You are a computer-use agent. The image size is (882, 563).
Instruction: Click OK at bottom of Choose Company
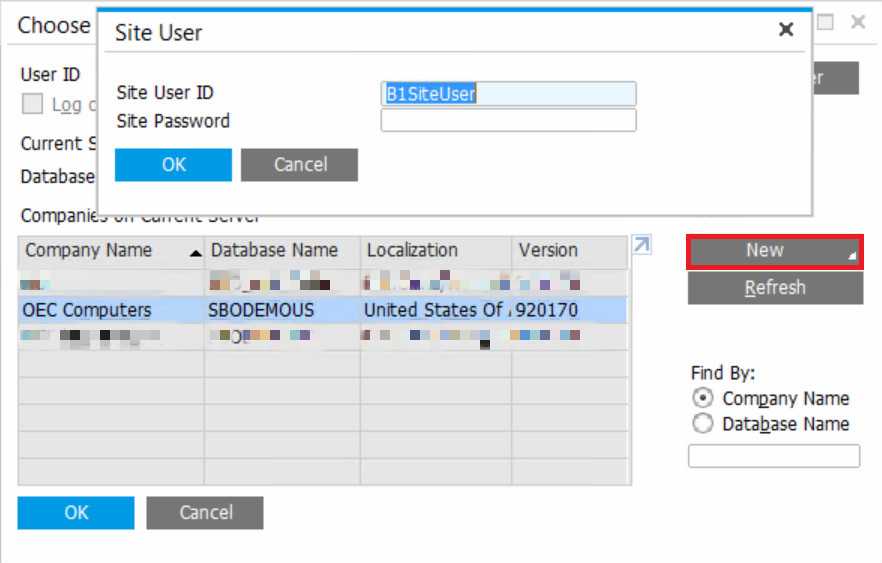[76, 513]
